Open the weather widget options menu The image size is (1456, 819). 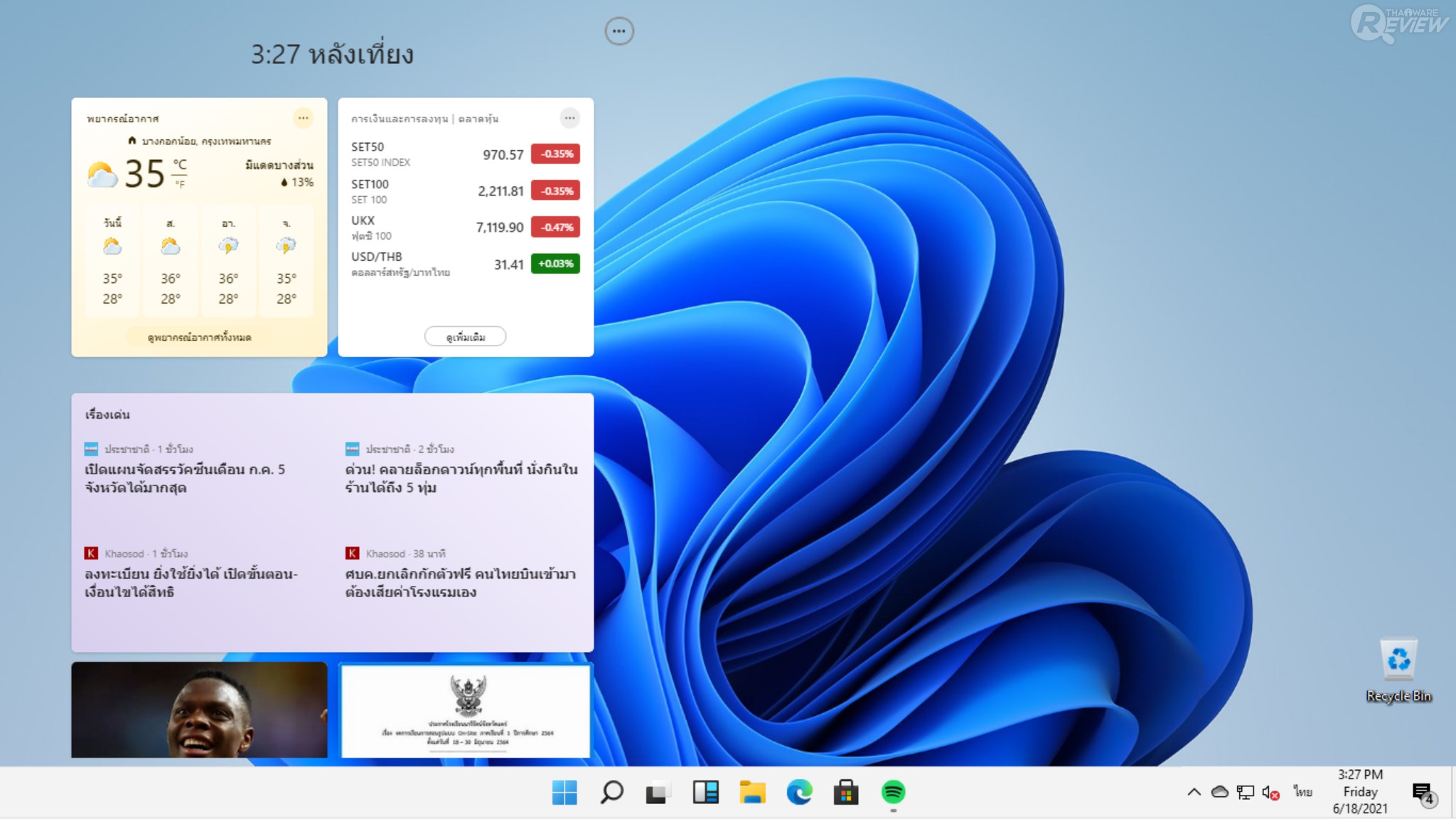point(304,118)
